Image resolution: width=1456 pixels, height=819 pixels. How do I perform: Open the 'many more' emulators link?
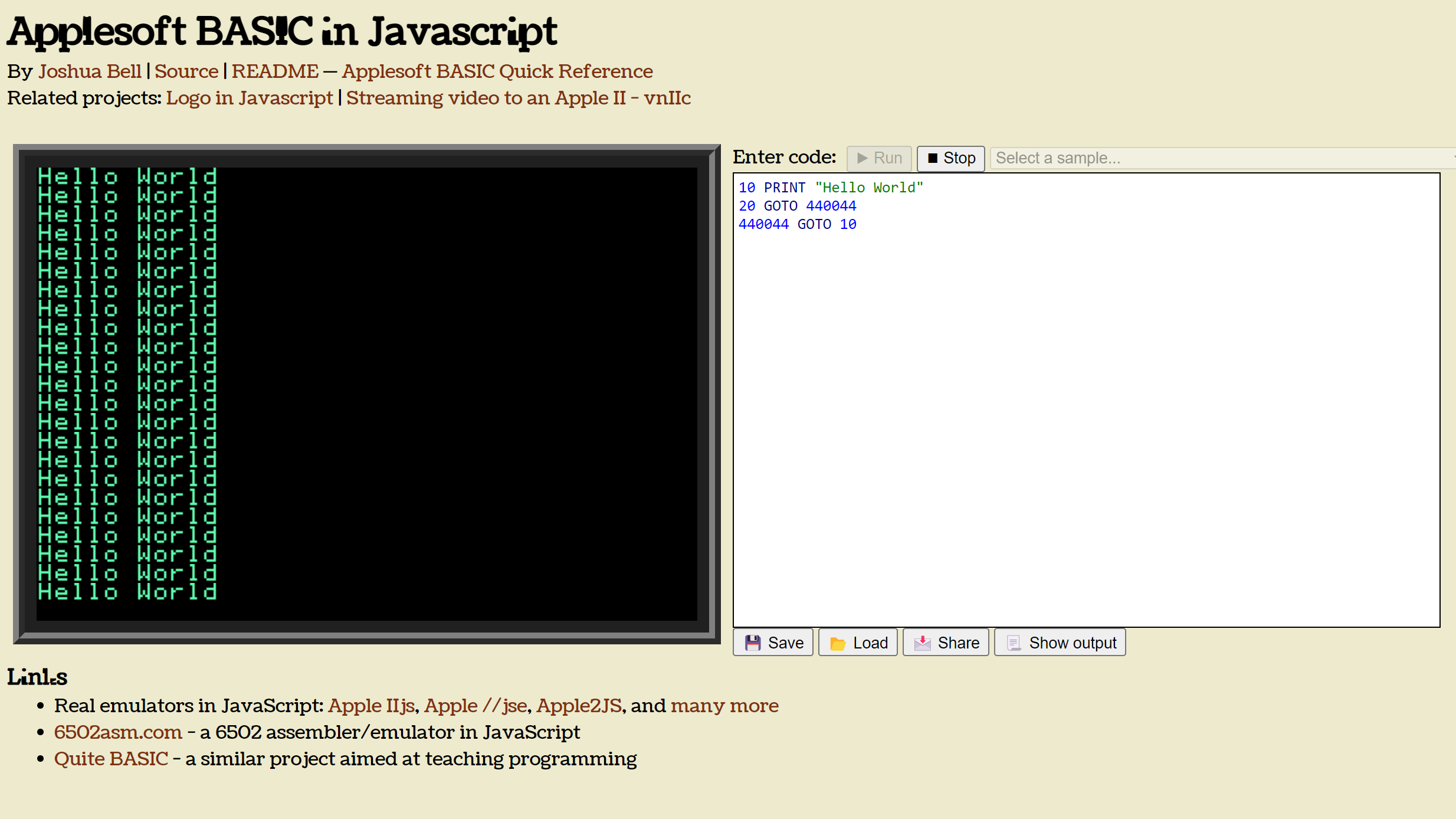coord(724,706)
